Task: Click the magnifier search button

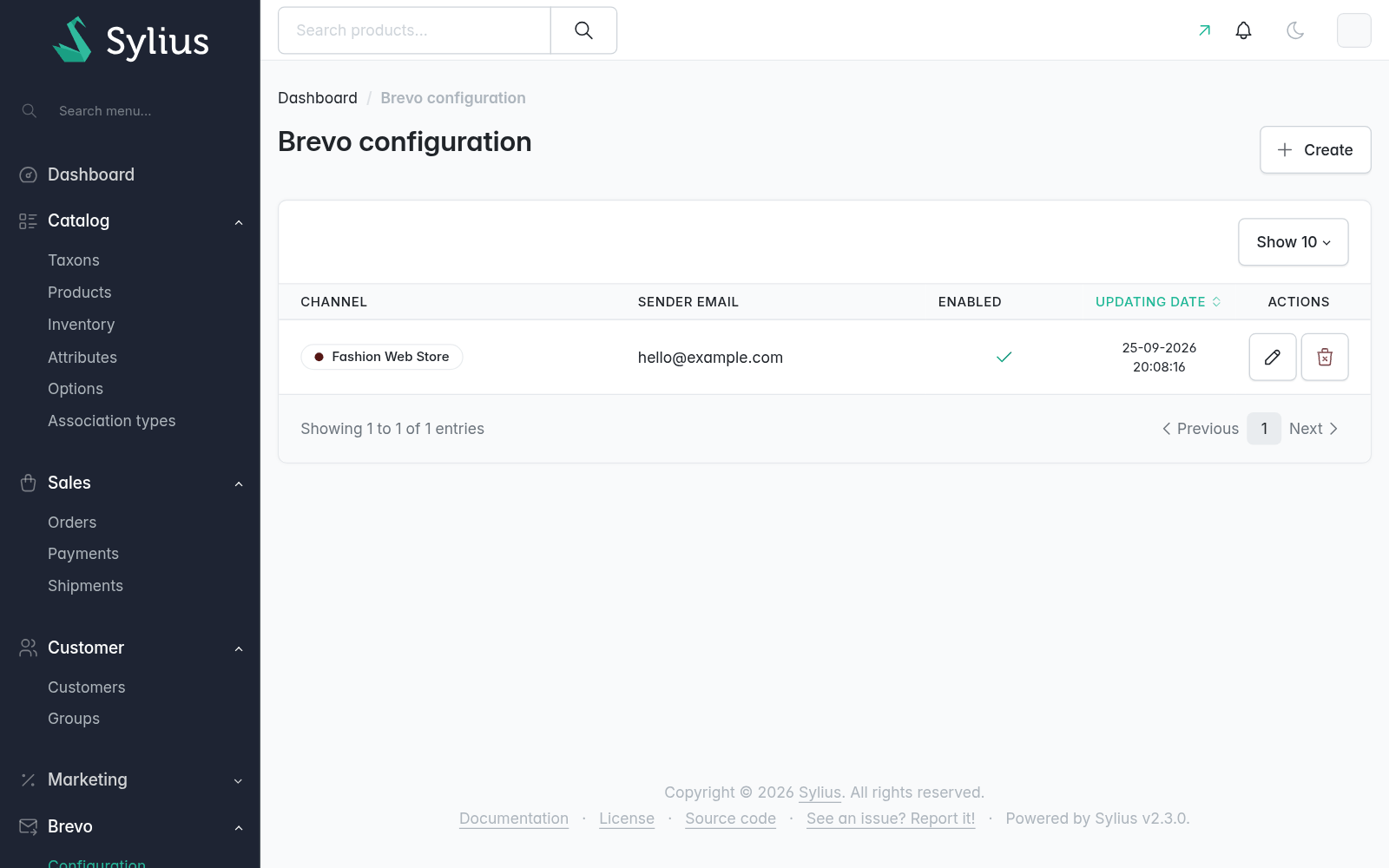Action: click(x=583, y=30)
